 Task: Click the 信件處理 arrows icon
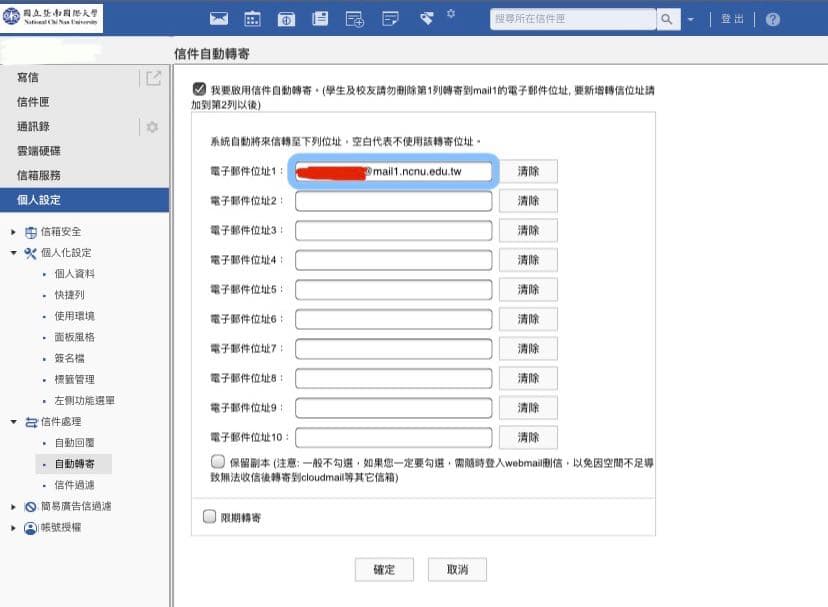(31, 422)
